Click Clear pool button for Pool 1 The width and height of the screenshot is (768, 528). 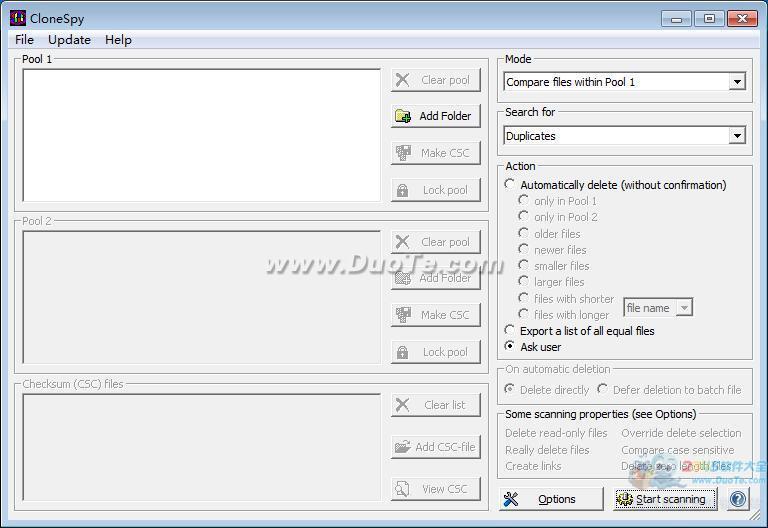[435, 80]
